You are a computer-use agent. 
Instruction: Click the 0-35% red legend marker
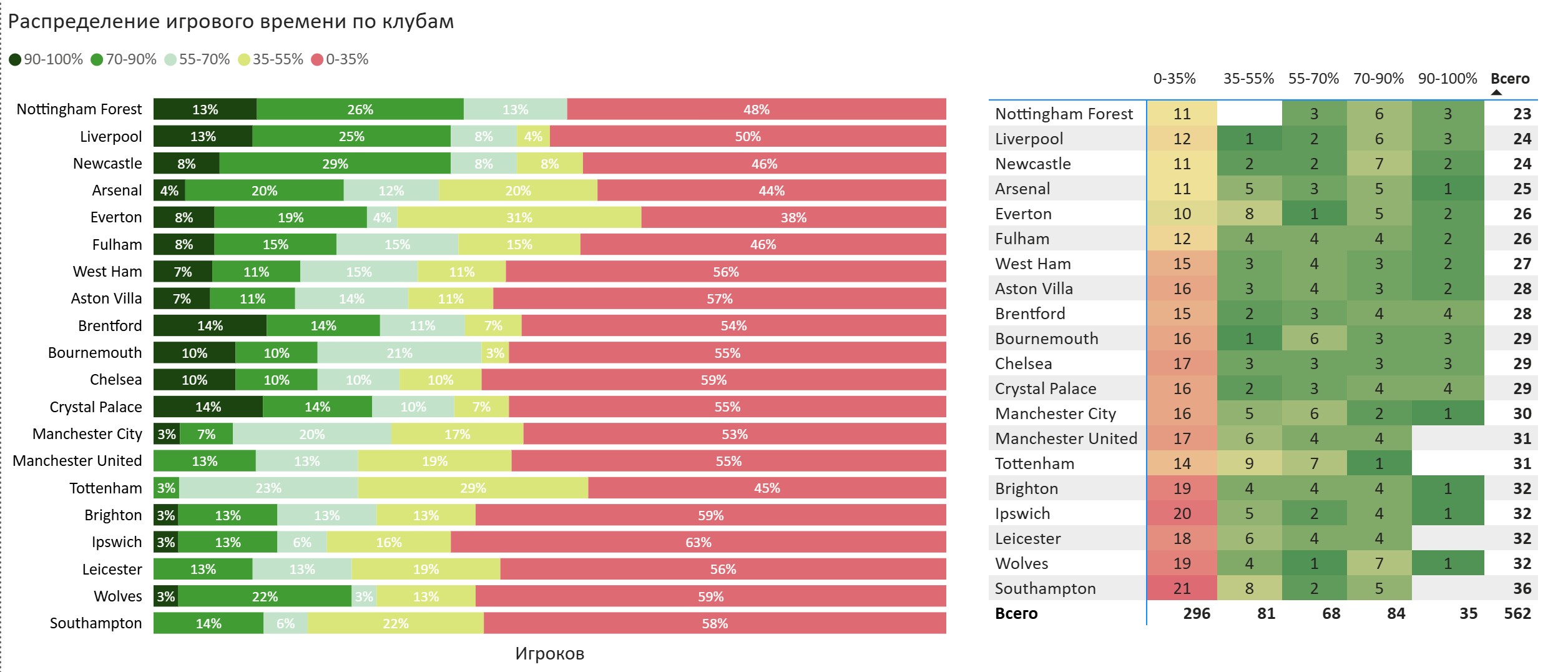[317, 59]
